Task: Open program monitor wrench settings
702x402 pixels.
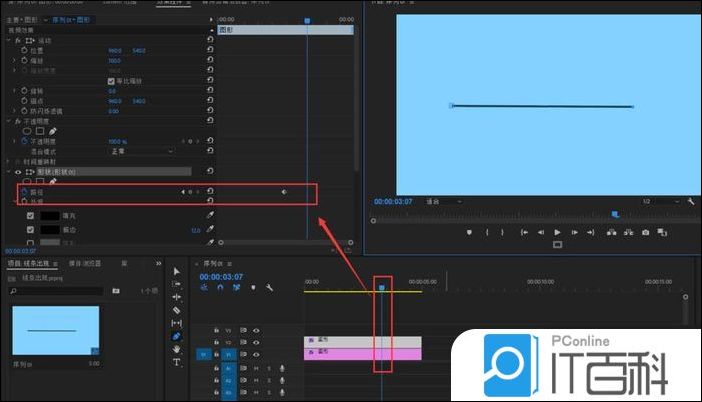Action: (x=691, y=201)
